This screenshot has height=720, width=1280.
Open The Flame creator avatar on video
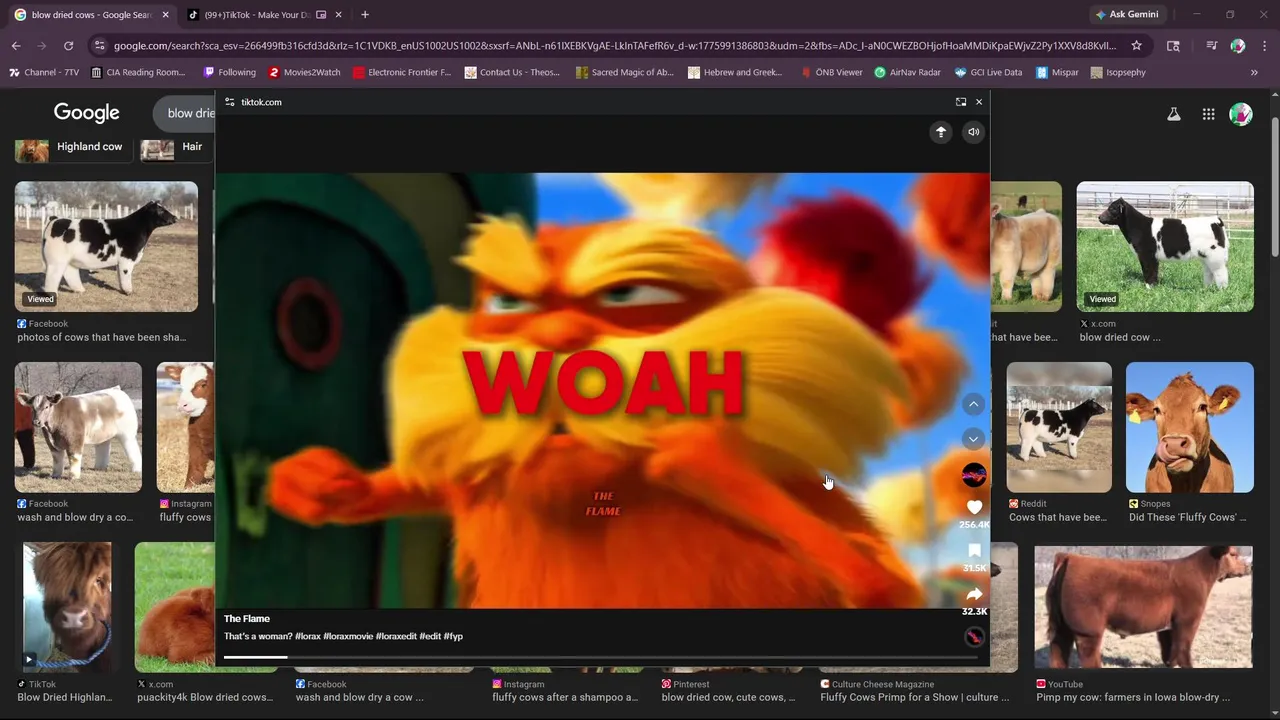pos(974,475)
